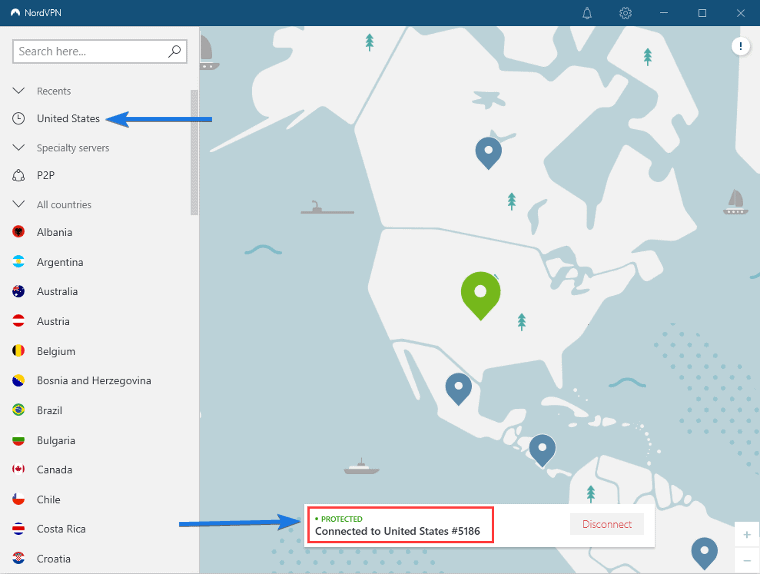Screen dimensions: 760x574
Task: Open the notifications bell icon
Action: point(587,13)
